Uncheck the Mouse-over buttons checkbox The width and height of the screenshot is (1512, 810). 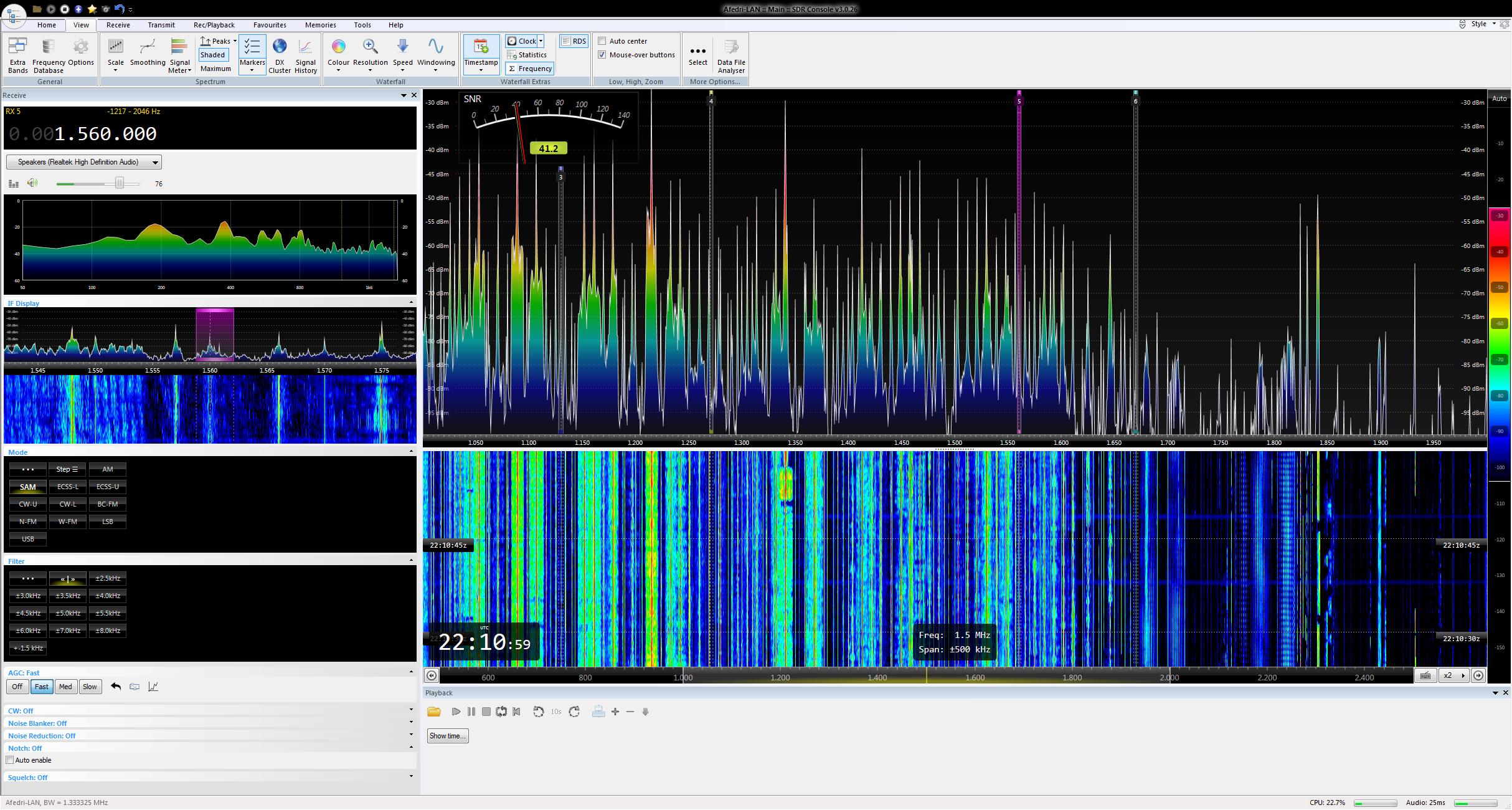click(602, 55)
